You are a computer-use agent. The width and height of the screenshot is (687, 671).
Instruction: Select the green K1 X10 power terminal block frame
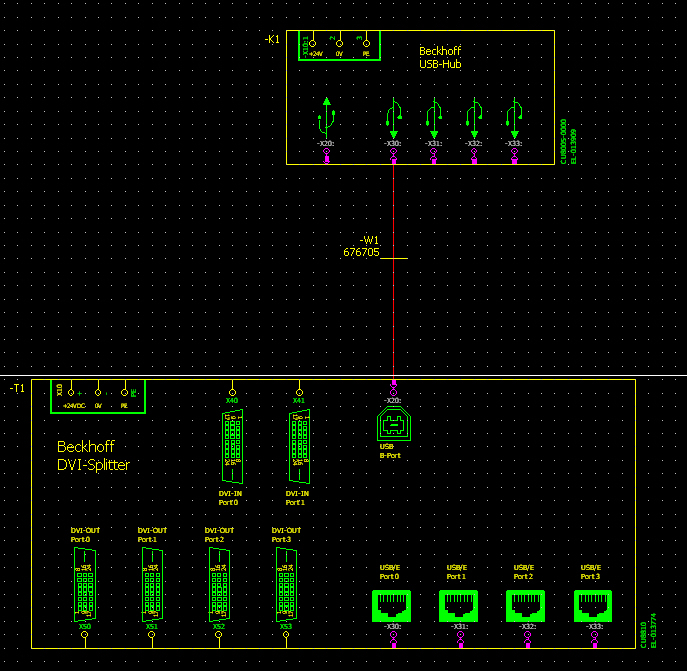pyautogui.click(x=339, y=45)
